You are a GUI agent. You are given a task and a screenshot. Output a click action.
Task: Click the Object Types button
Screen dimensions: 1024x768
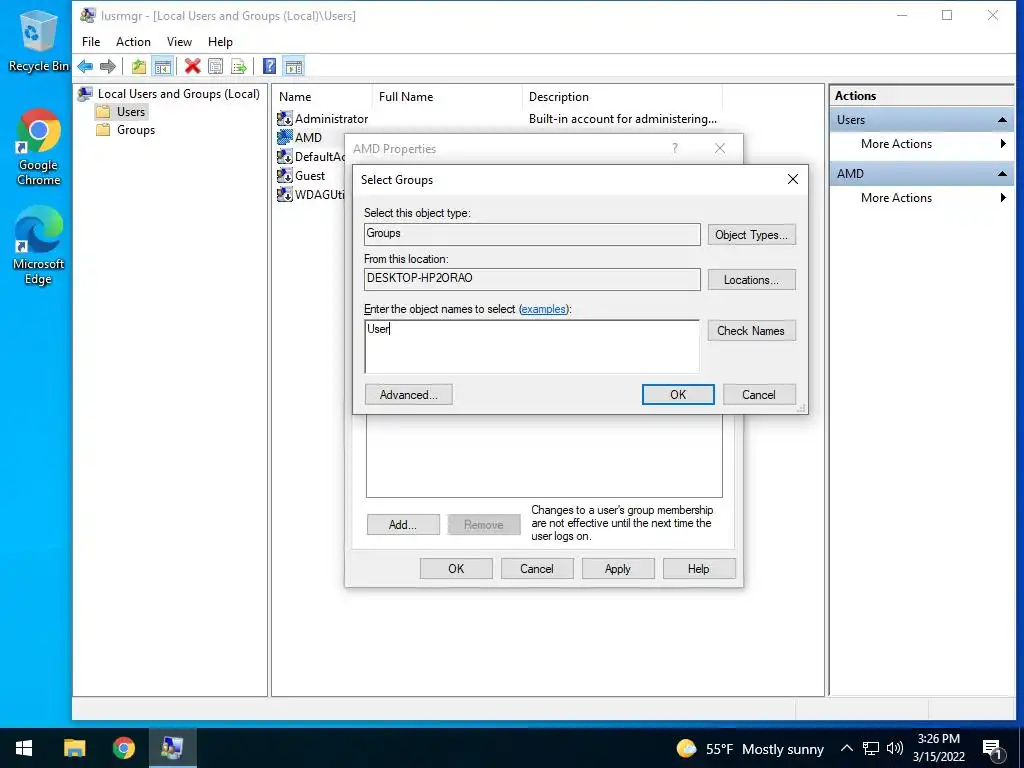tap(752, 234)
